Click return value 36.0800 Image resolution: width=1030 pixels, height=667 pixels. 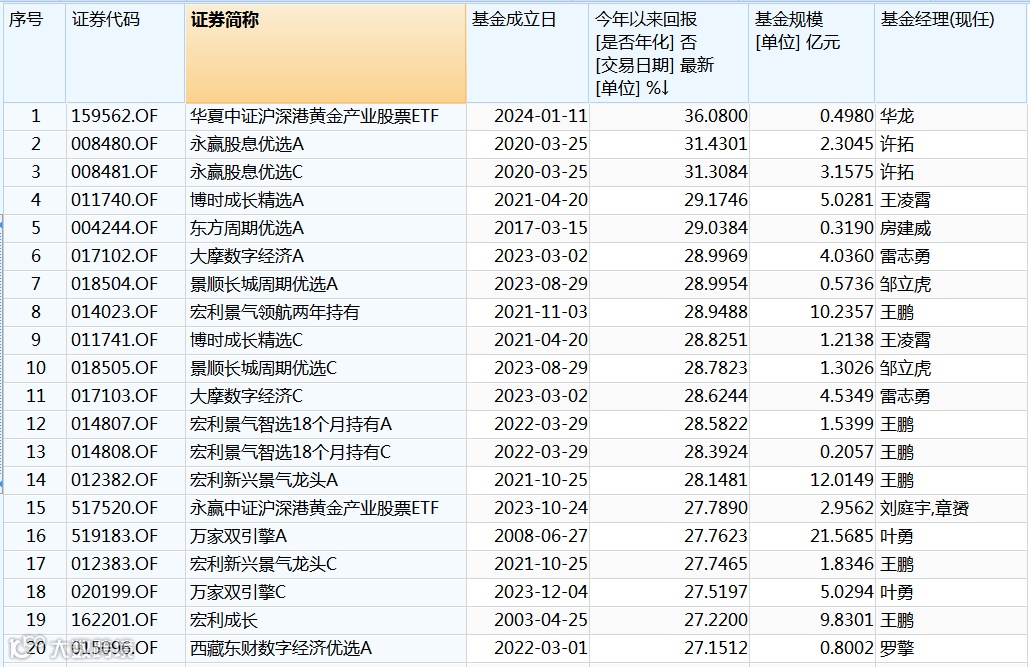pyautogui.click(x=715, y=116)
